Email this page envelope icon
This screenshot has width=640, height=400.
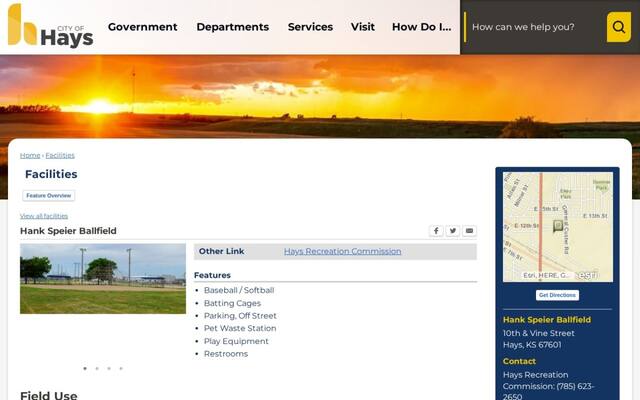coord(469,231)
